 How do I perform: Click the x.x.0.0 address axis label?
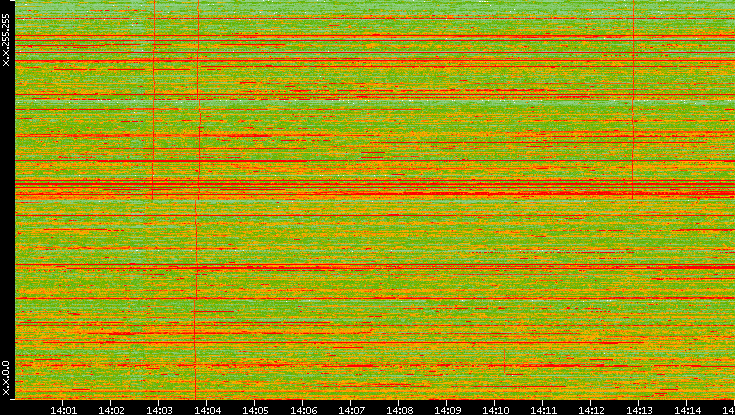click(x=6, y=378)
